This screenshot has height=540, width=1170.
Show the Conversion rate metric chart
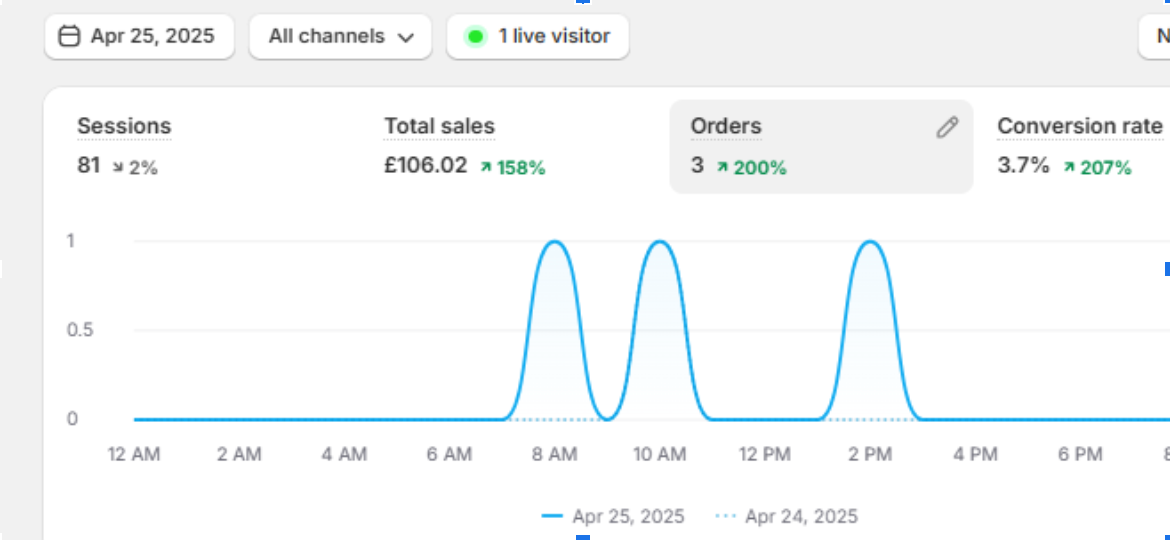point(1079,127)
